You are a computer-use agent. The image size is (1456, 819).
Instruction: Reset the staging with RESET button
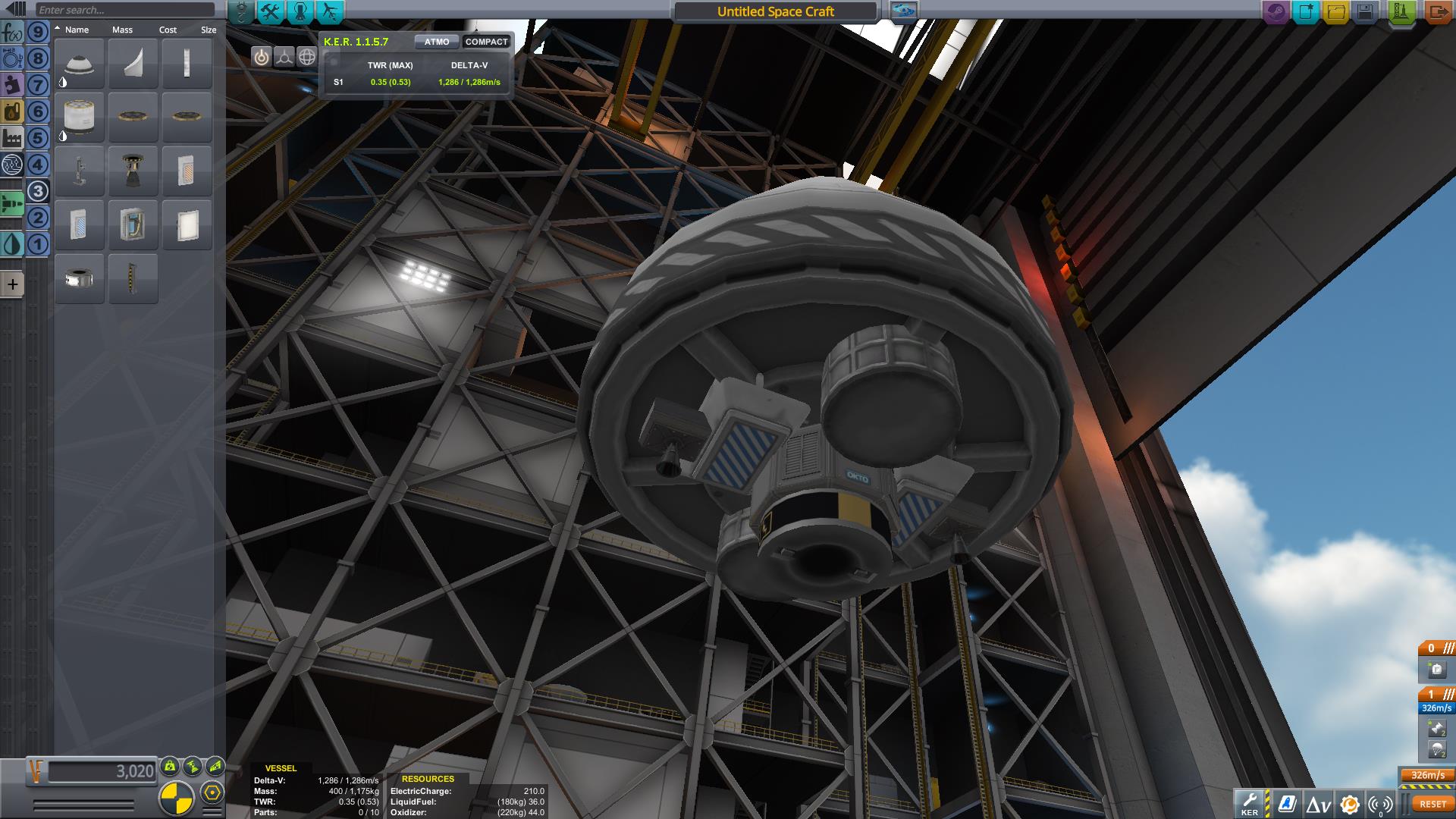tap(1432, 804)
